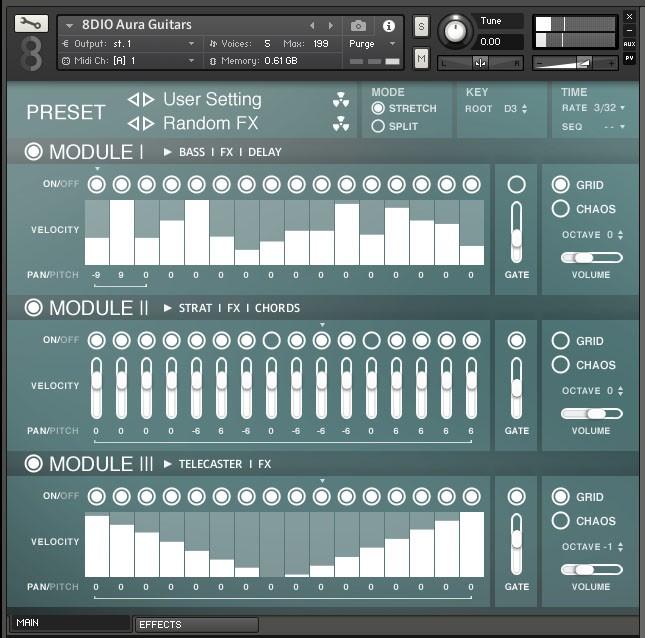This screenshot has width=645, height=638.
Task: Open the instrument info icon
Action: [x=389, y=25]
